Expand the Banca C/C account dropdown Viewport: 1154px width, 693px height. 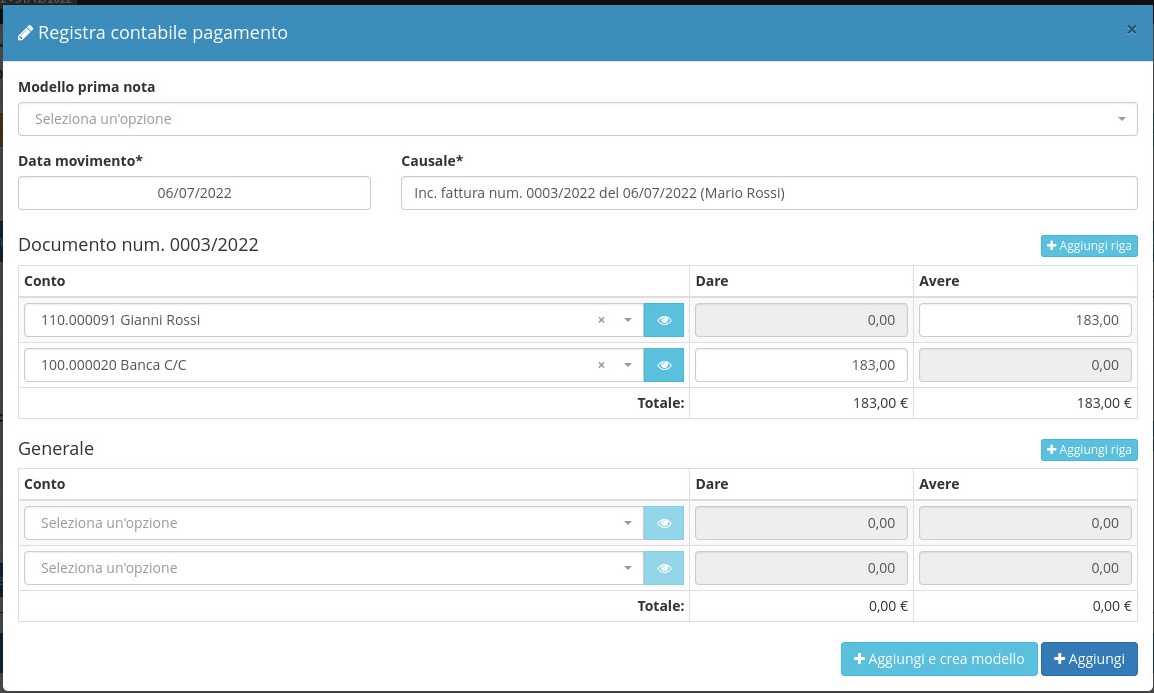pyautogui.click(x=627, y=366)
